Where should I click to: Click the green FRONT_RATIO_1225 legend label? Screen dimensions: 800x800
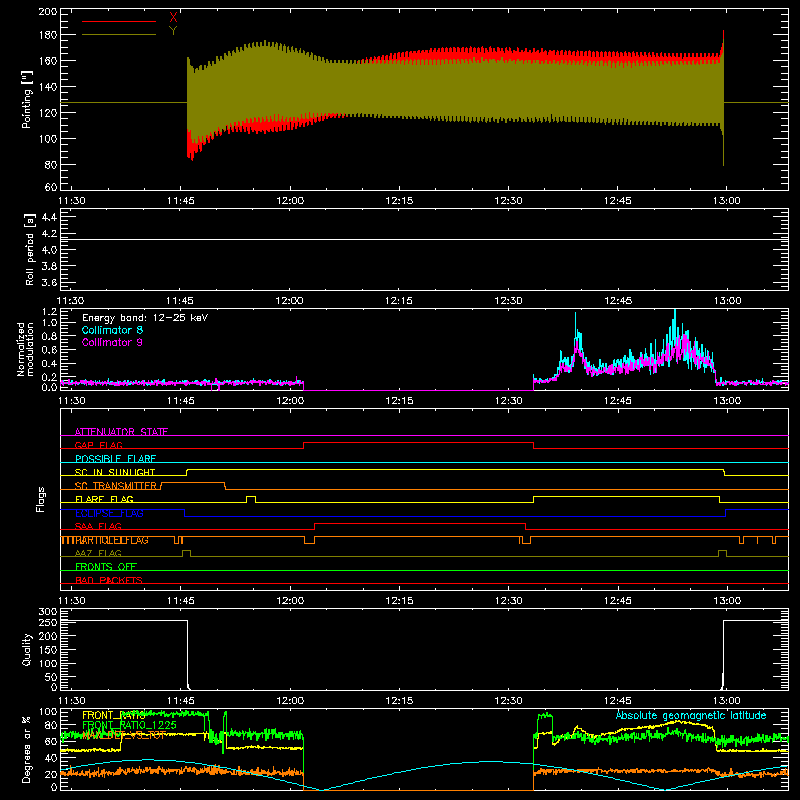click(130, 725)
